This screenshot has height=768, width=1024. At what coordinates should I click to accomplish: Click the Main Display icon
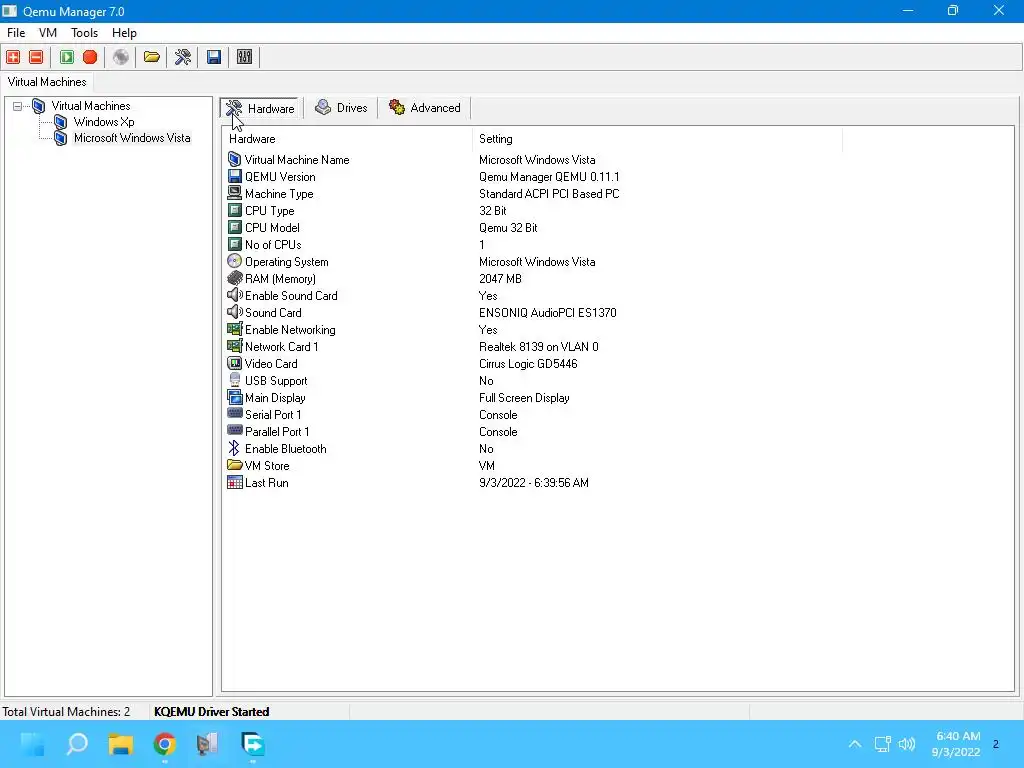(x=234, y=397)
